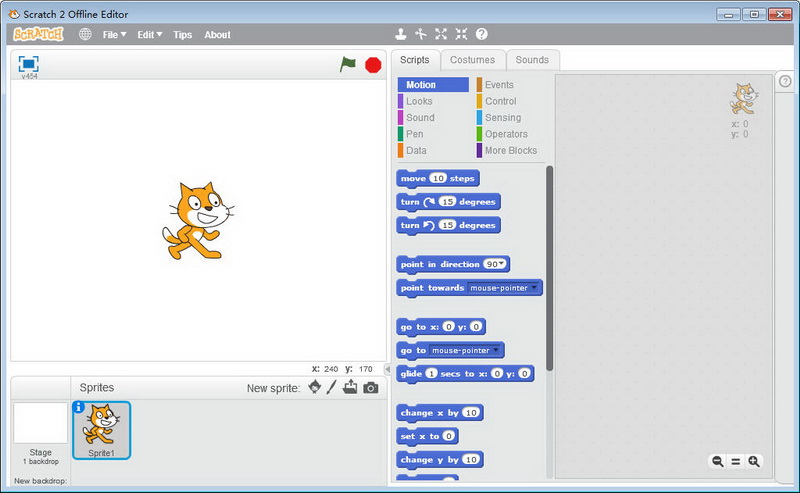
Task: Click x field in go to block
Action: pos(448,327)
